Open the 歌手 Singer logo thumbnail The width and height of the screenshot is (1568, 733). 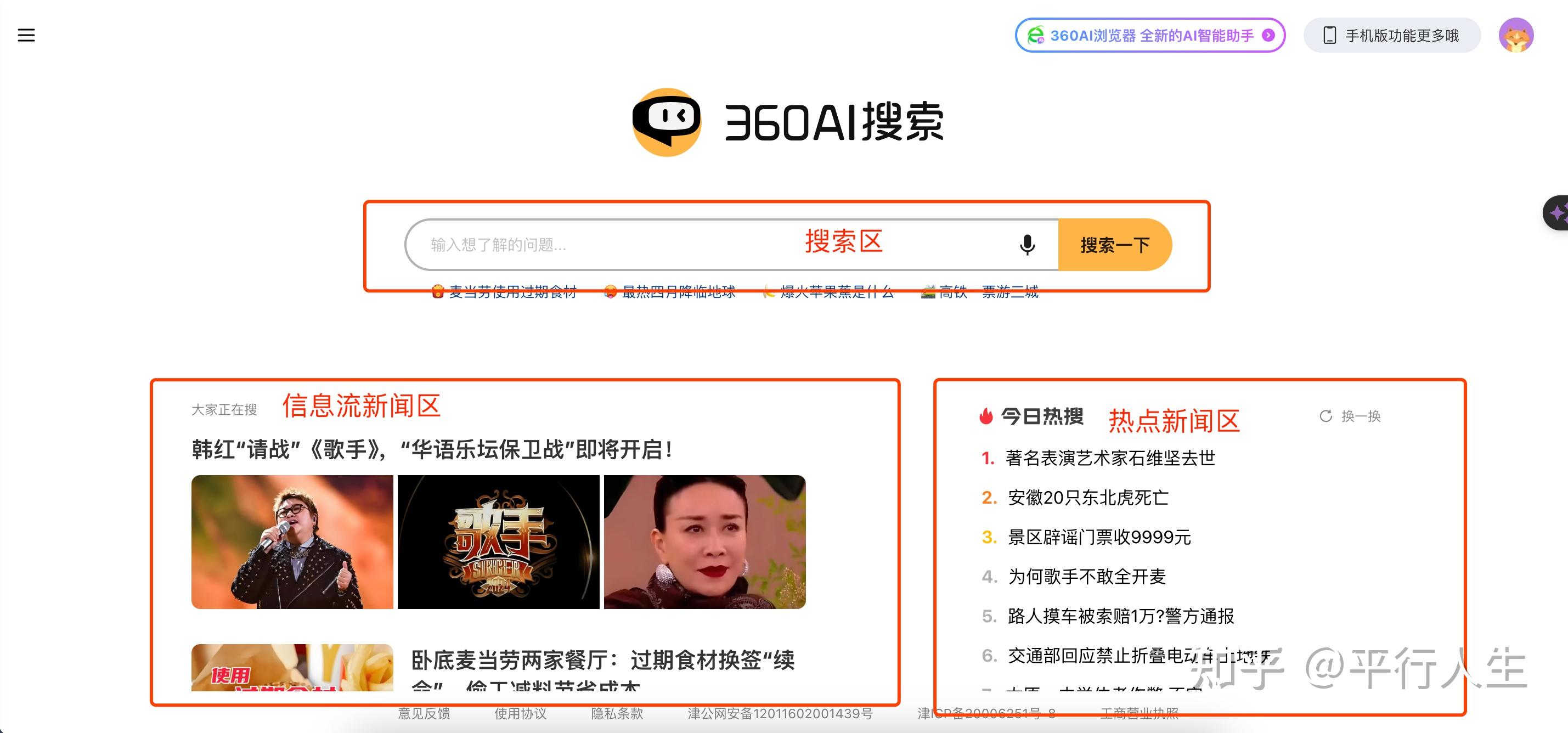499,542
